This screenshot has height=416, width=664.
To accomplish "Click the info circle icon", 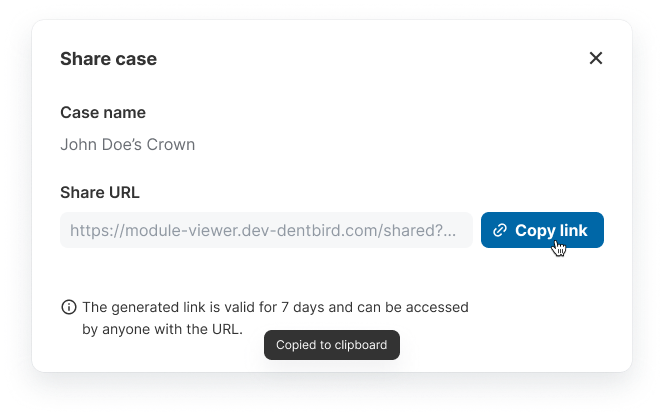I will click(x=69, y=307).
